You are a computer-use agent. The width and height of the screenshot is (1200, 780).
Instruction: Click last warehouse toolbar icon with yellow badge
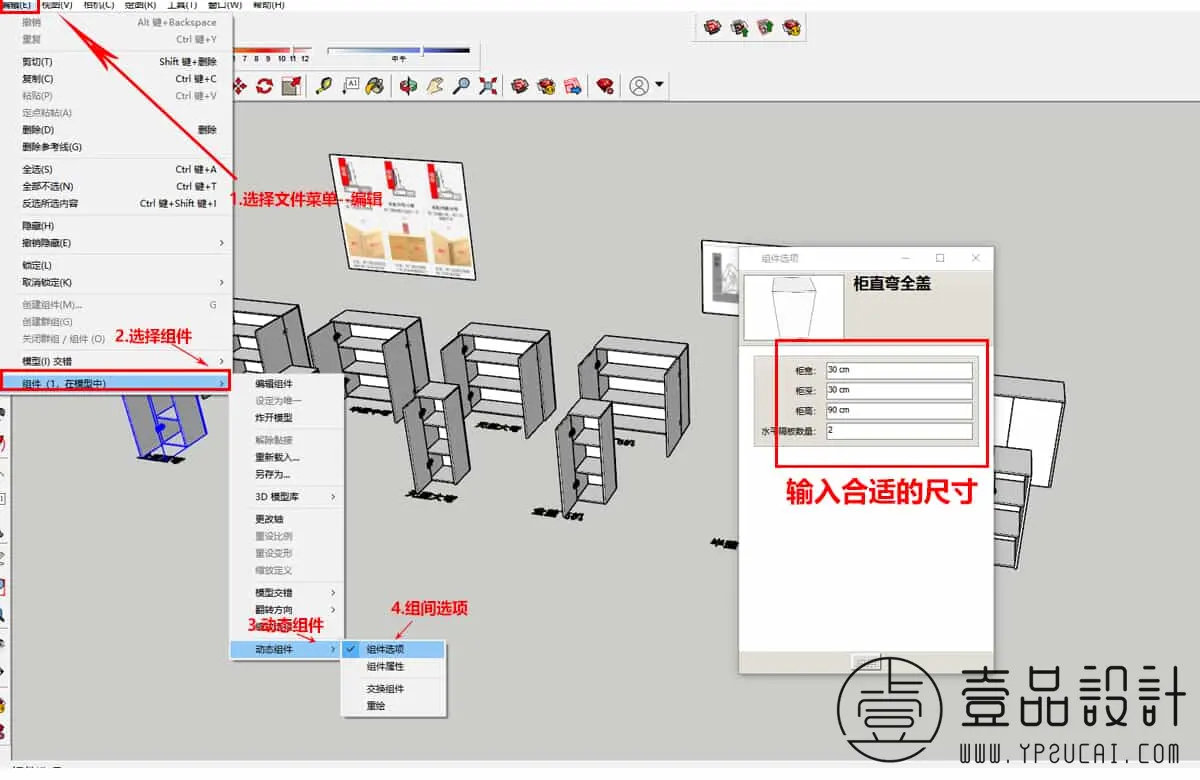791,27
